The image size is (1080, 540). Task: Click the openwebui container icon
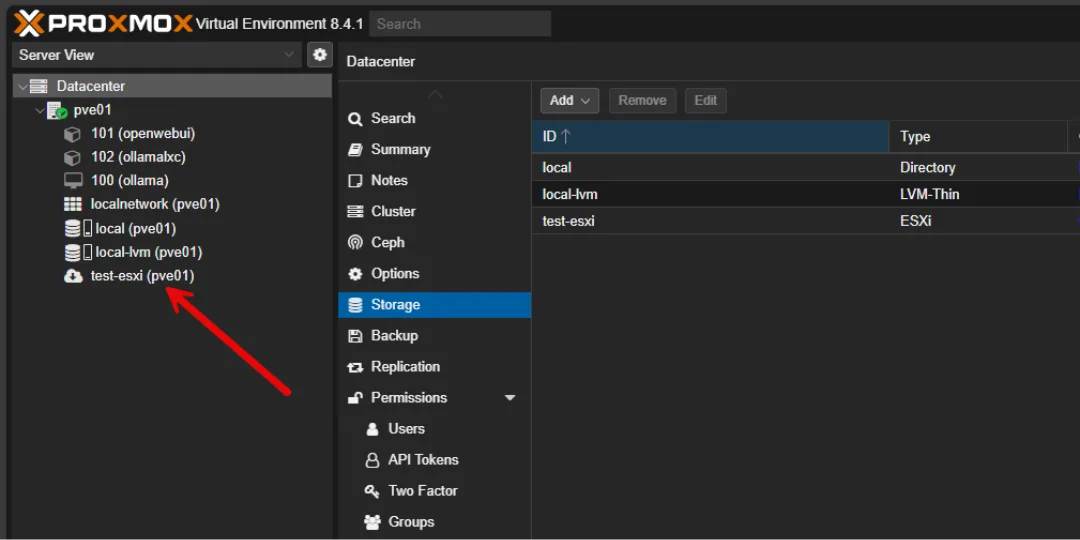point(72,133)
